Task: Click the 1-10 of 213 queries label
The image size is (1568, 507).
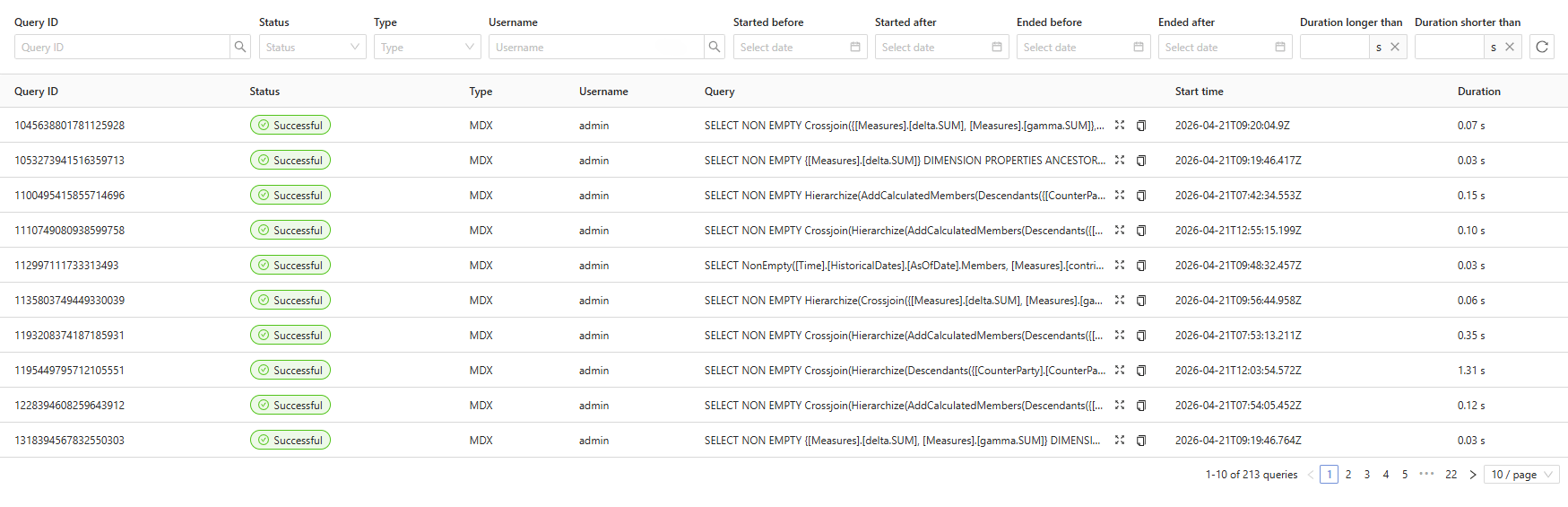Action: (x=1252, y=475)
